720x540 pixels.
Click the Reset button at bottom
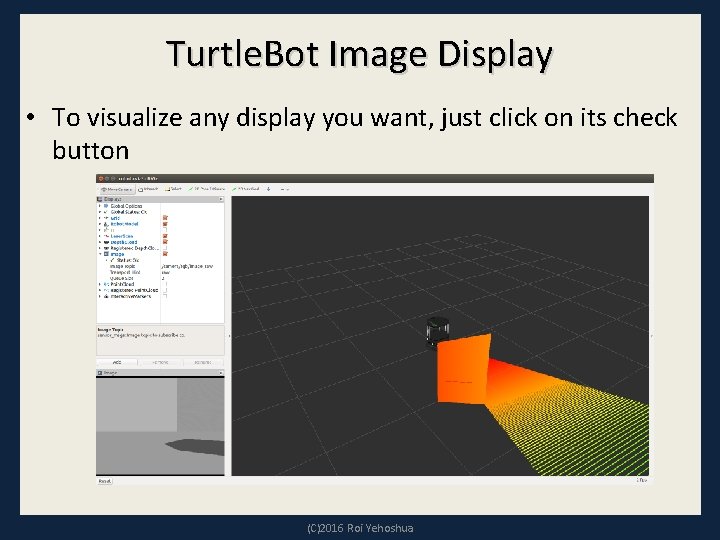(x=105, y=481)
